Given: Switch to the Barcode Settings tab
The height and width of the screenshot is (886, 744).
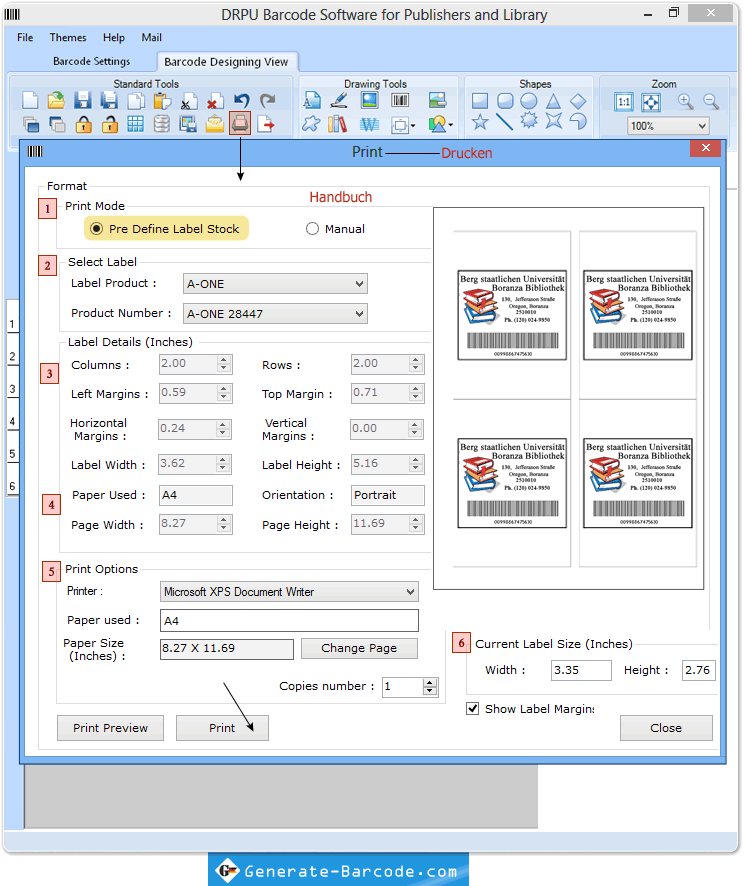Looking at the screenshot, I should [x=92, y=61].
